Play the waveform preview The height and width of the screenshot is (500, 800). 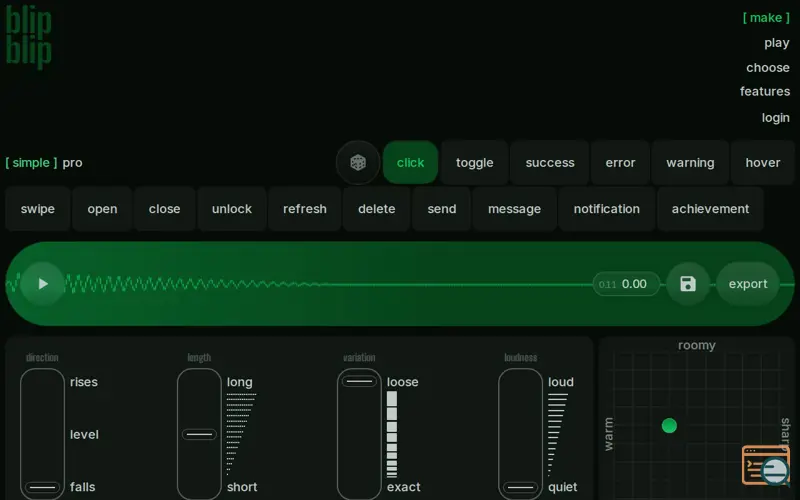pyautogui.click(x=43, y=284)
